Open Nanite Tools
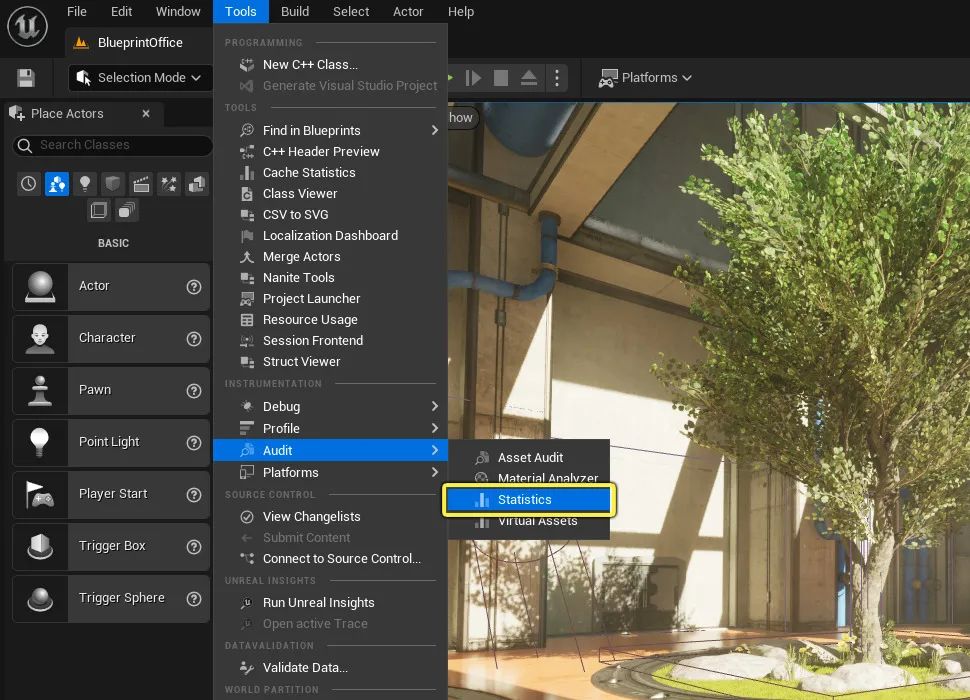 (330, 278)
